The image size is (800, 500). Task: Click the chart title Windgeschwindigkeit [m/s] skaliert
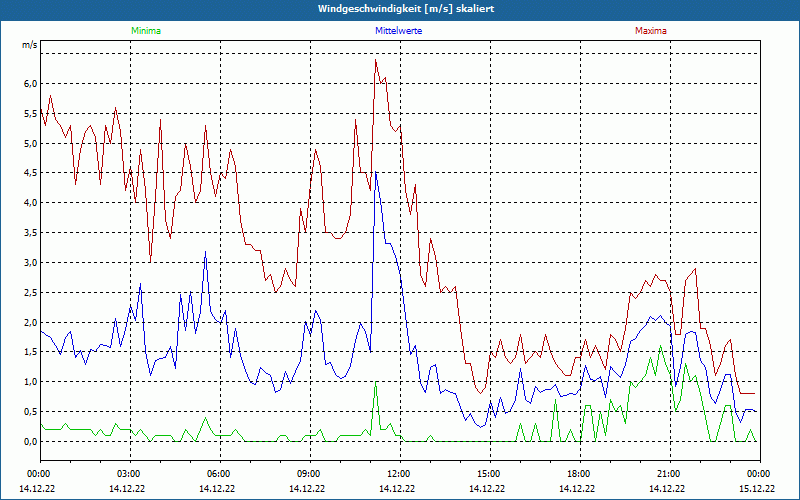406,9
